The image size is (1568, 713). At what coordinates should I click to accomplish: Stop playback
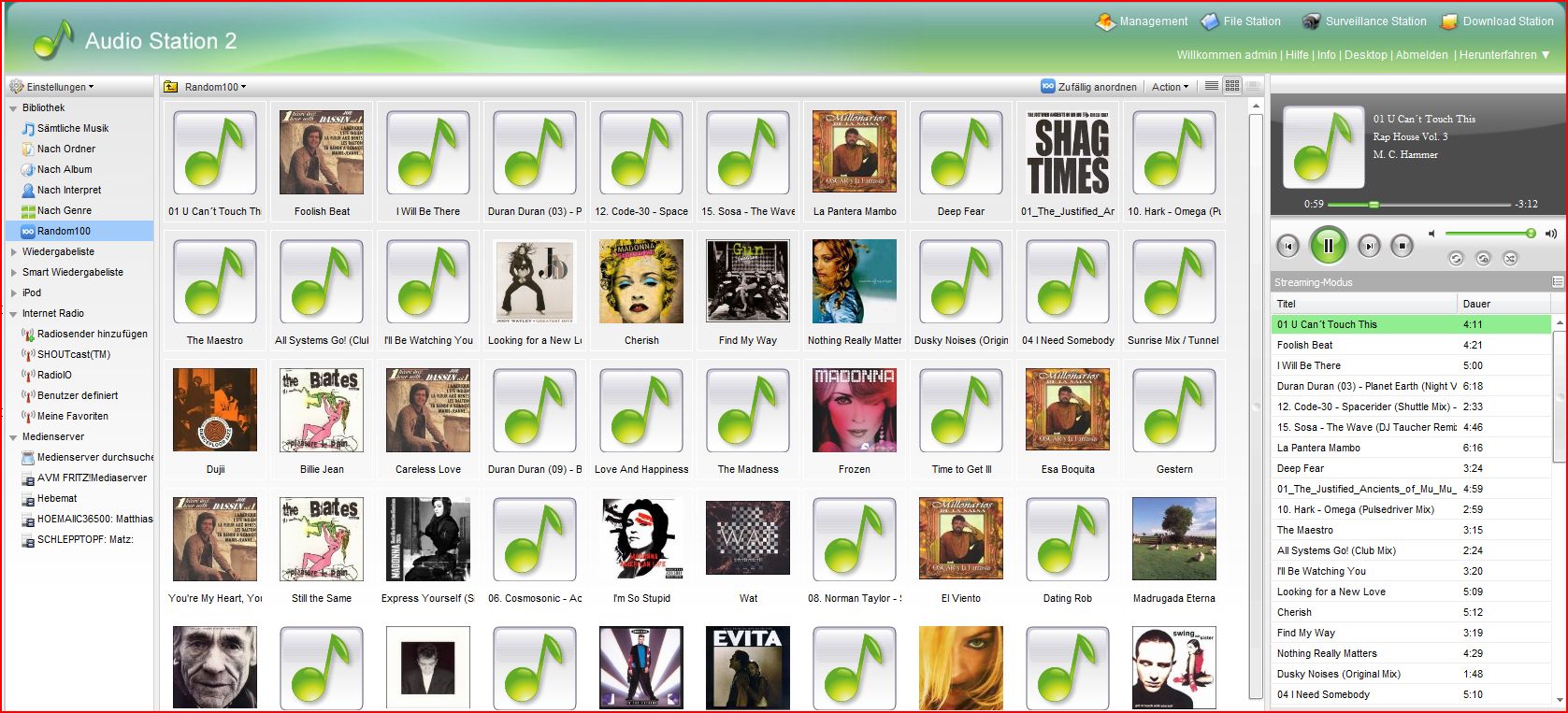[1402, 246]
